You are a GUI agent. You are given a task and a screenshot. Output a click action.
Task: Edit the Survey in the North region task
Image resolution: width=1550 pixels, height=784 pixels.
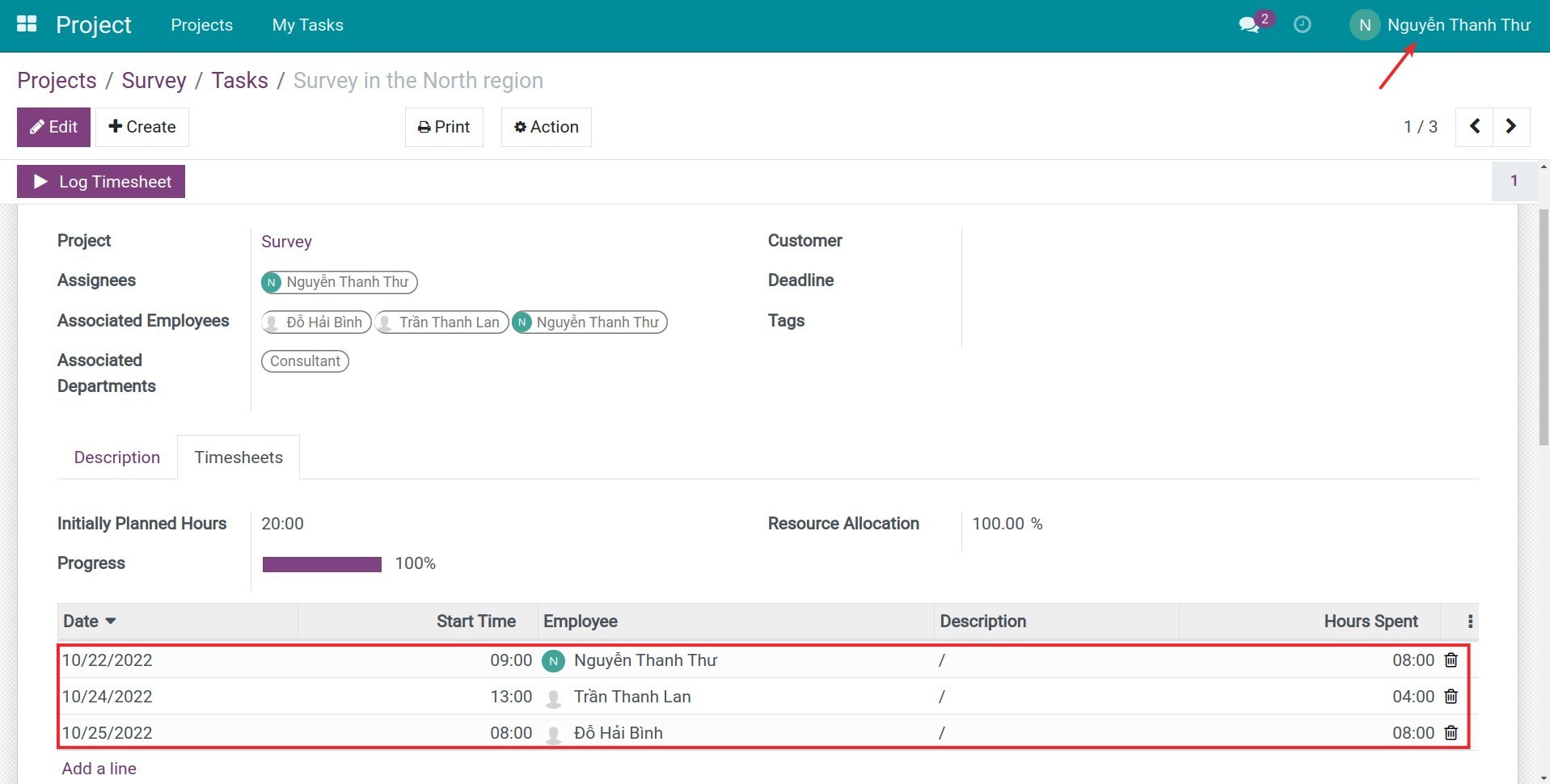(x=53, y=127)
